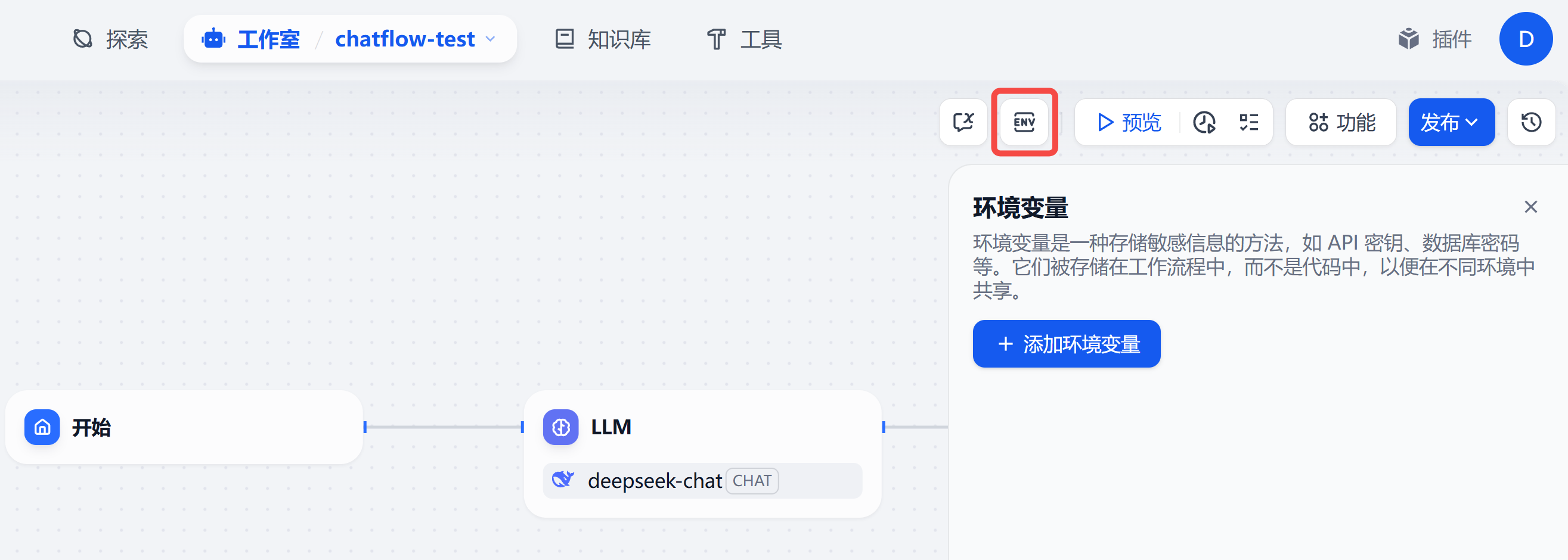This screenshot has width=1568, height=560.
Task: Switch to the 知识库 knowledge tab
Action: 603,39
